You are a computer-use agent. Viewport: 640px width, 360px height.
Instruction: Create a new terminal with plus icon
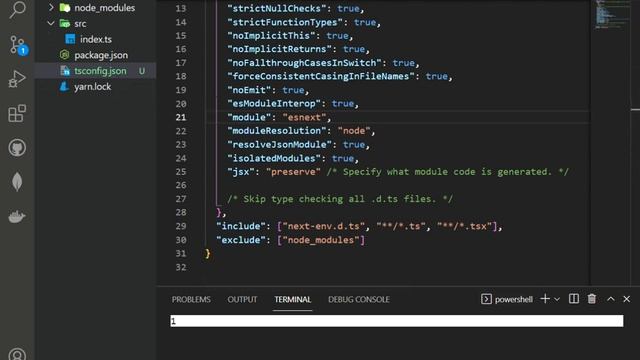tap(545, 299)
